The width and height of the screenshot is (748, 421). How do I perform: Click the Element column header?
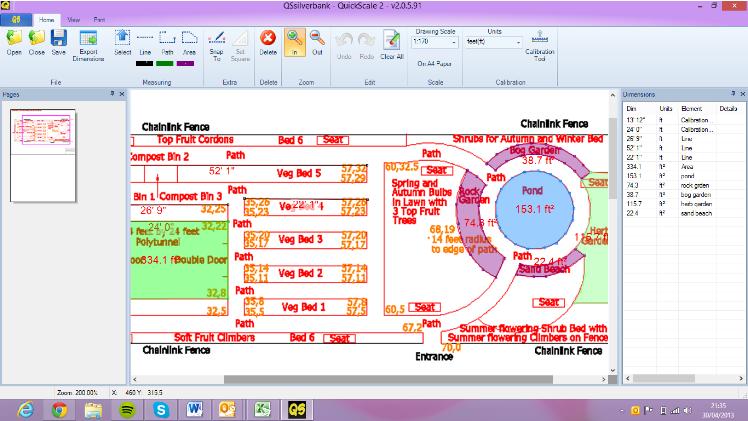(x=692, y=109)
